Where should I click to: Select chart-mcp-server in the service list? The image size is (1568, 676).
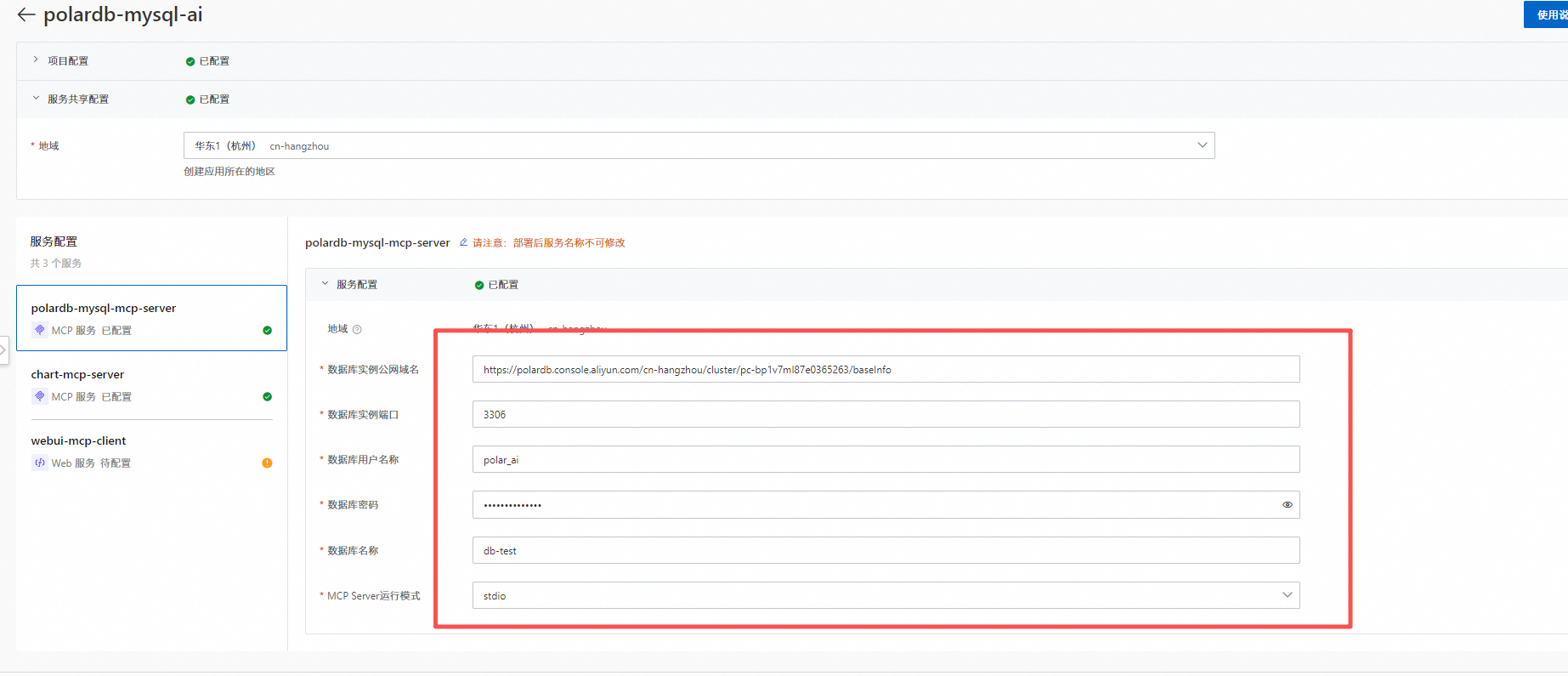(x=151, y=385)
